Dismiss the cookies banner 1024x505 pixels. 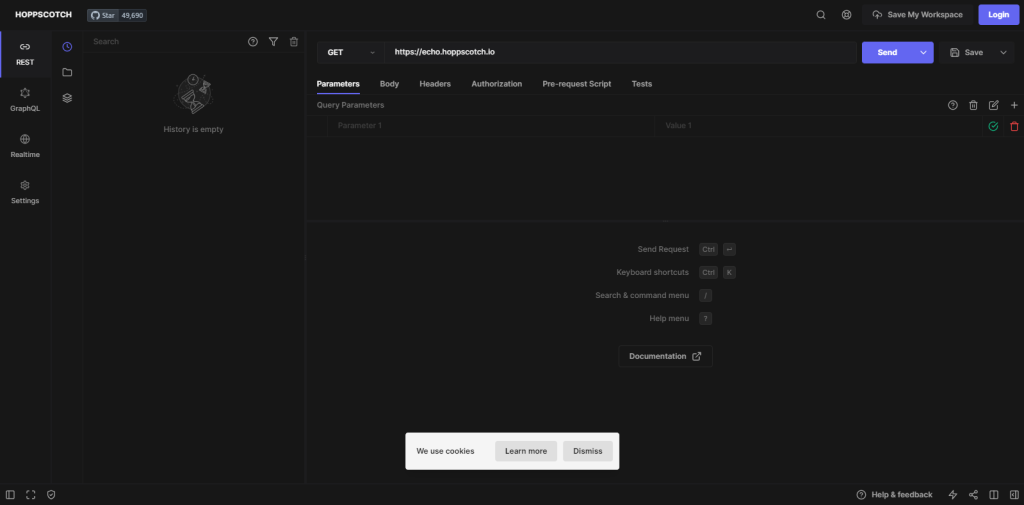point(588,451)
